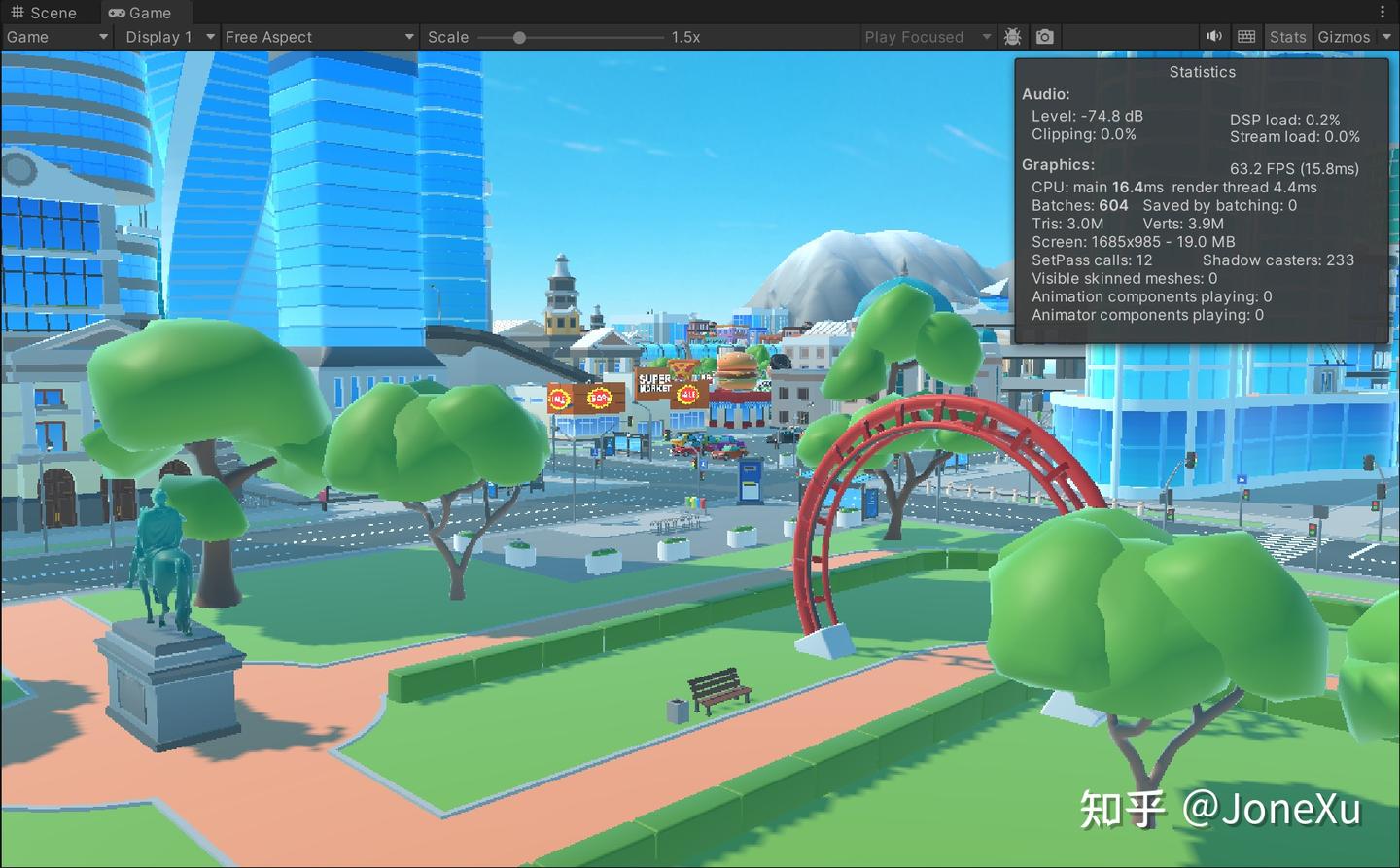Open the Free Aspect resolution dropdown

[x=319, y=37]
